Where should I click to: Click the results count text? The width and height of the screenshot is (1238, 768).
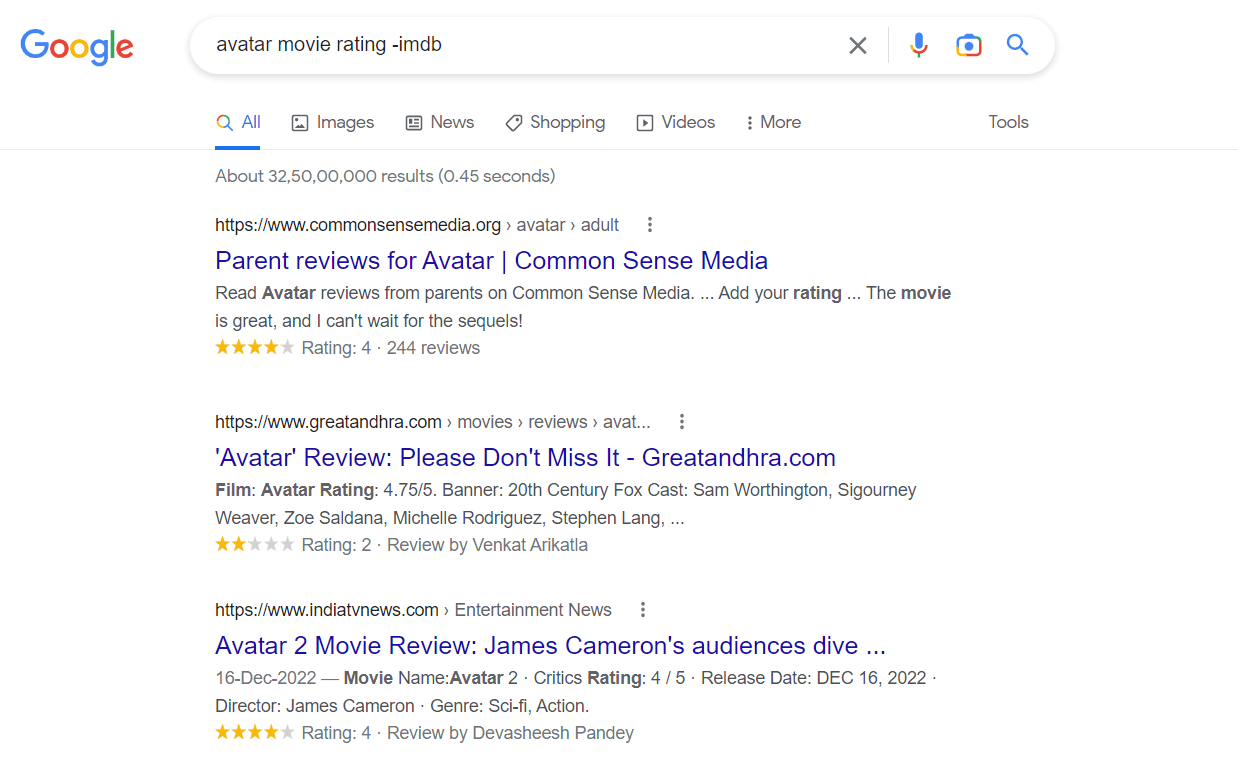pos(385,176)
